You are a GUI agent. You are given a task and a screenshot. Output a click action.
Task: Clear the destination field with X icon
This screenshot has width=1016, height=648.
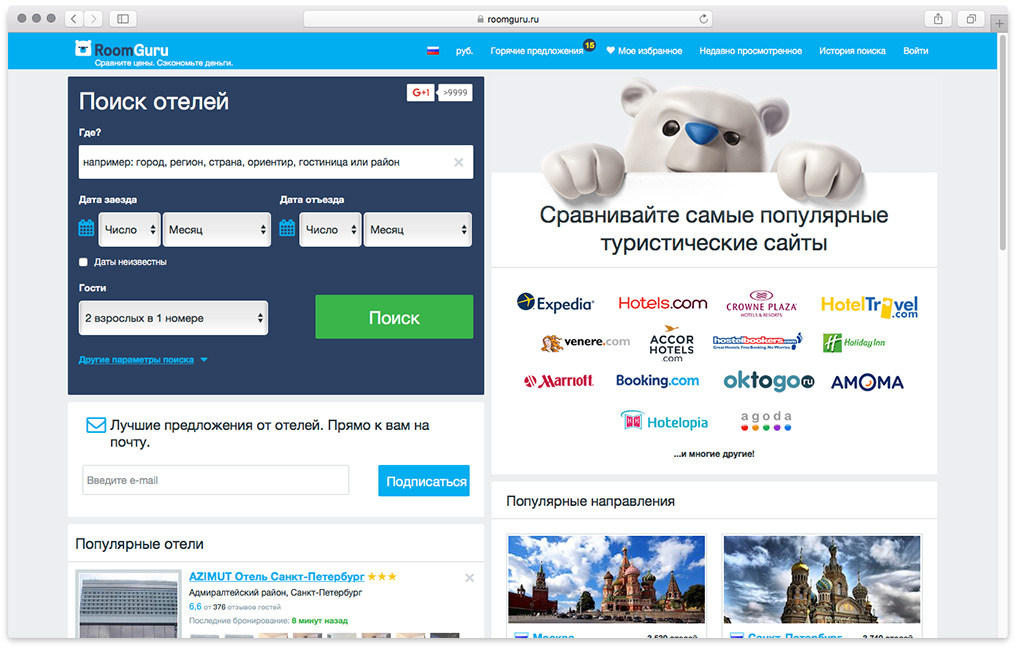point(458,162)
